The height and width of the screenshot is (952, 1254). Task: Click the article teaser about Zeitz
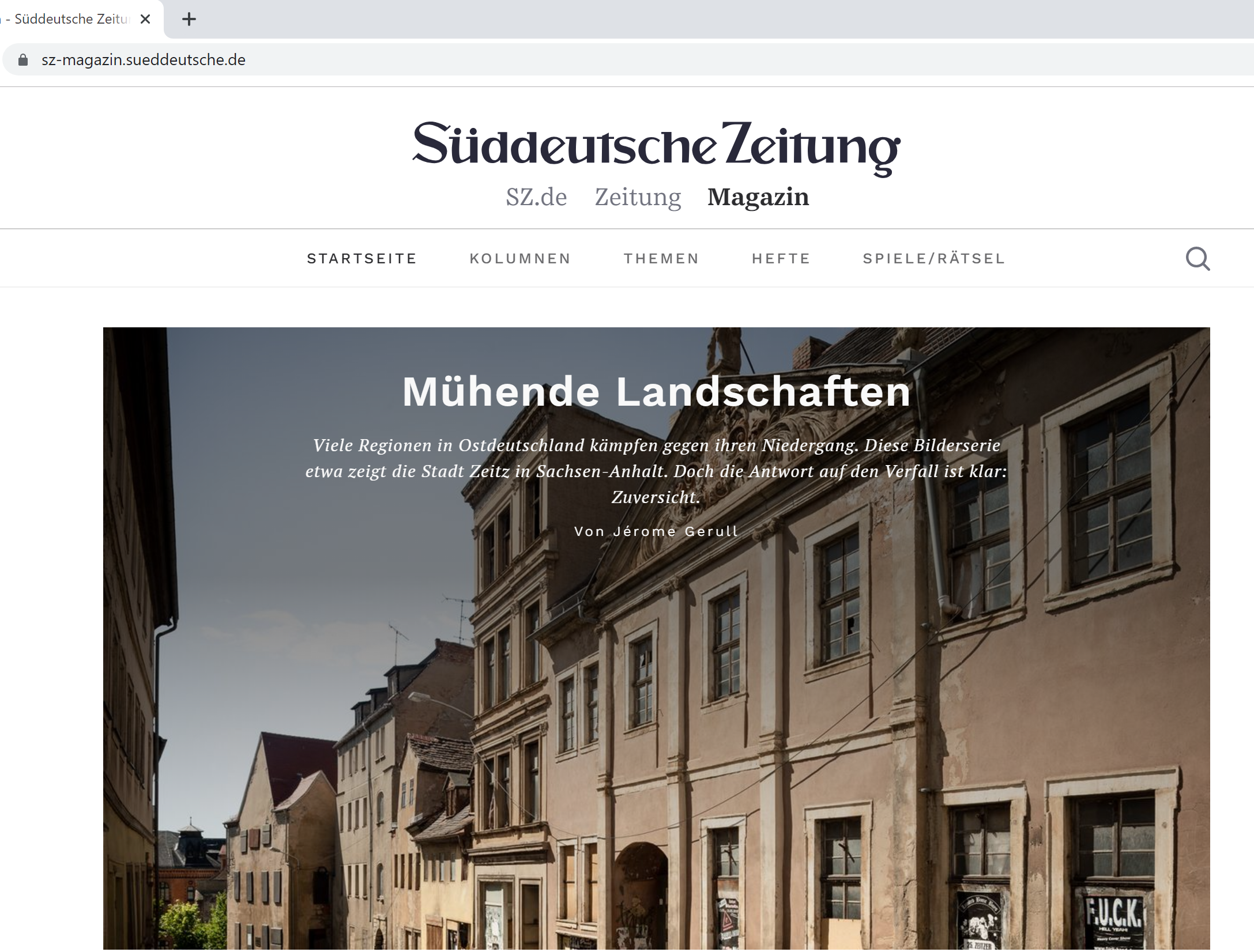click(656, 471)
